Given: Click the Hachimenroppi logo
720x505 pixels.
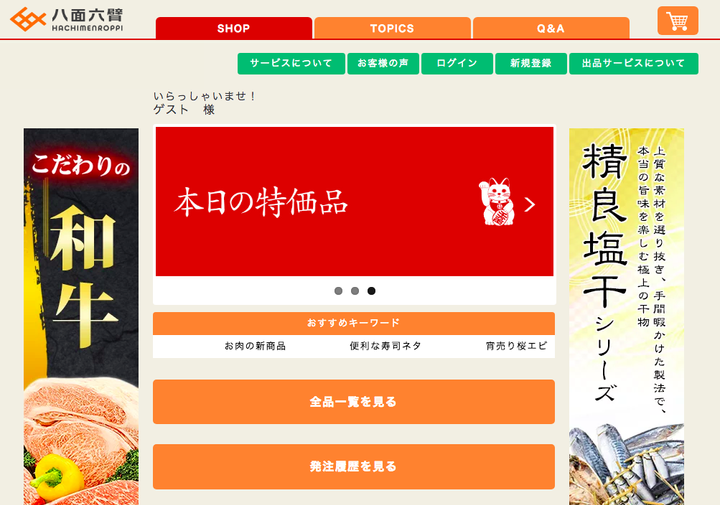Looking at the screenshot, I should 67,19.
